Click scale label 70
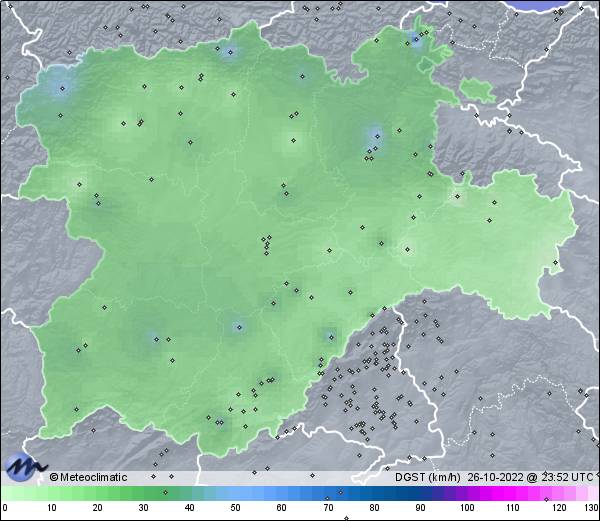Screen dimensions: 600x521 click(328, 508)
